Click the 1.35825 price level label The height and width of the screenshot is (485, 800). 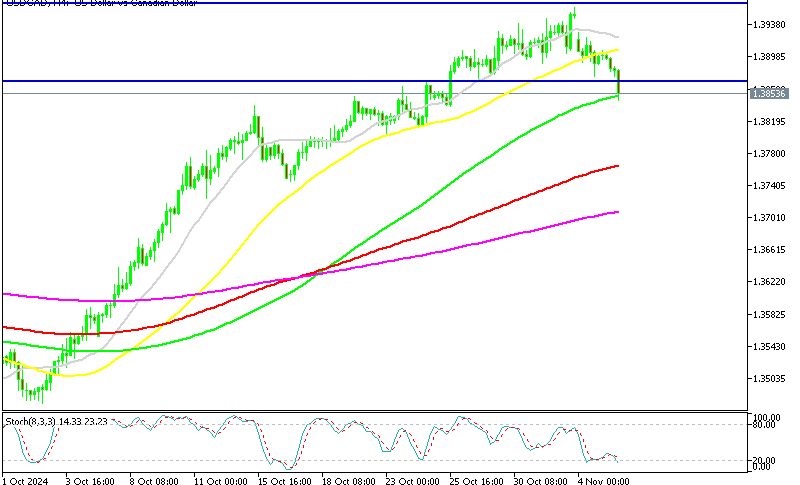coord(768,315)
